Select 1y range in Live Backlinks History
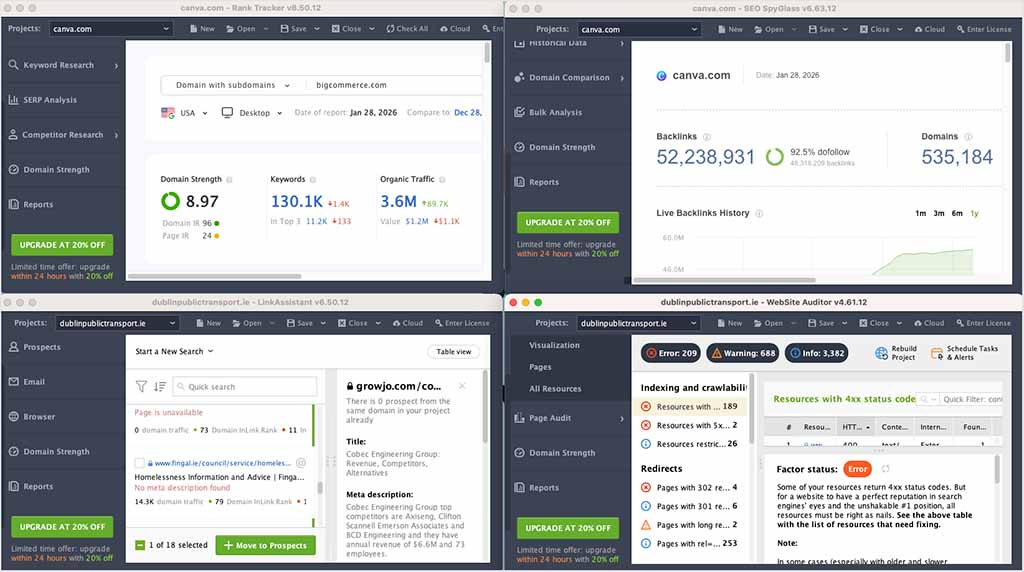This screenshot has width=1024, height=572. 974,214
